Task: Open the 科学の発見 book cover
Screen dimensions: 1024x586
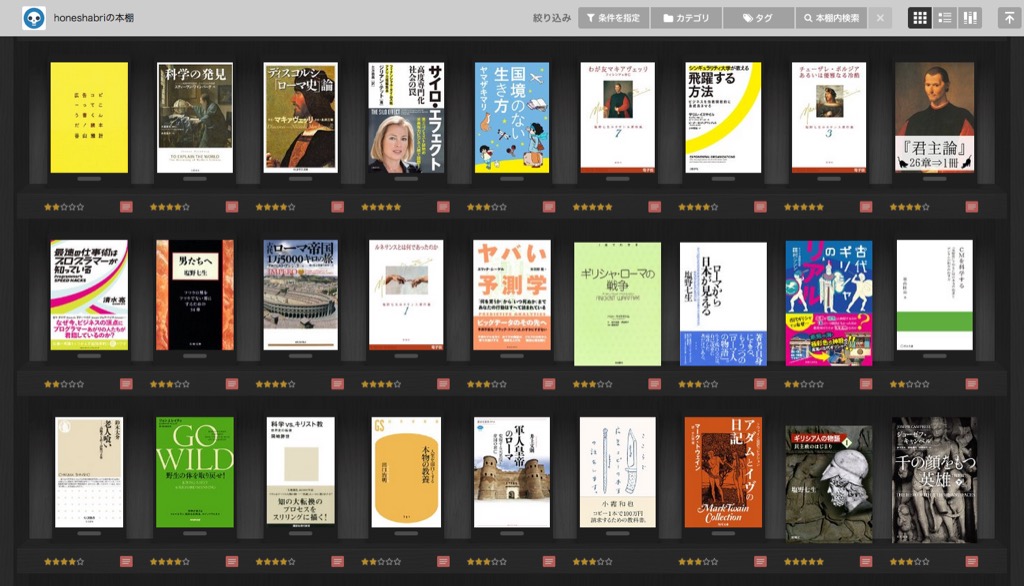Action: [195, 118]
